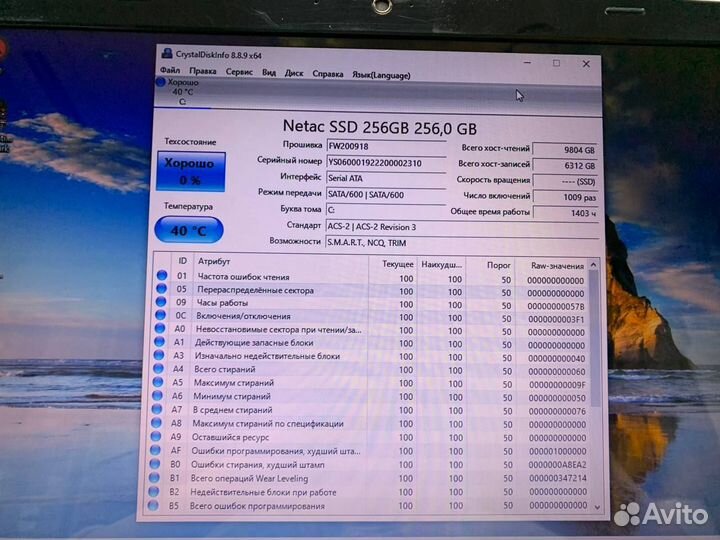Click status dot for attribute A5
This screenshot has height=540, width=720.
pyautogui.click(x=158, y=382)
